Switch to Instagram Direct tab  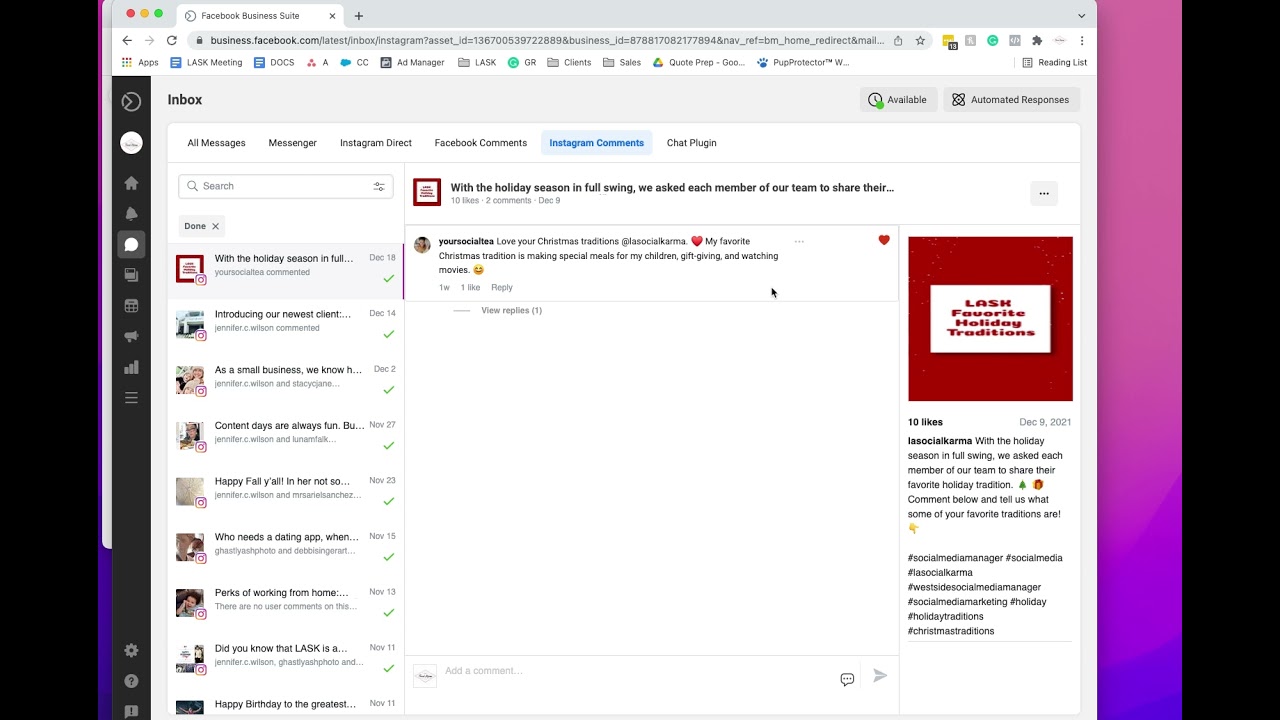376,143
